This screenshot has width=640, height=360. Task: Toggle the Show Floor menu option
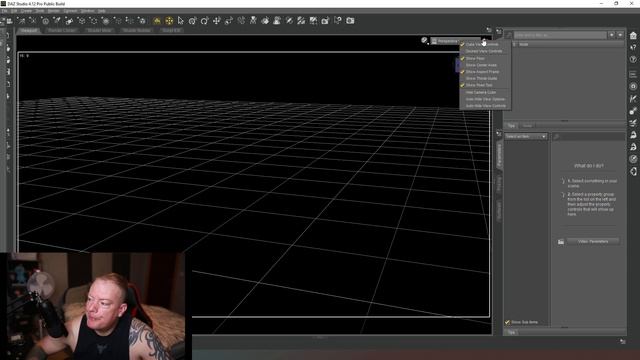point(485,58)
